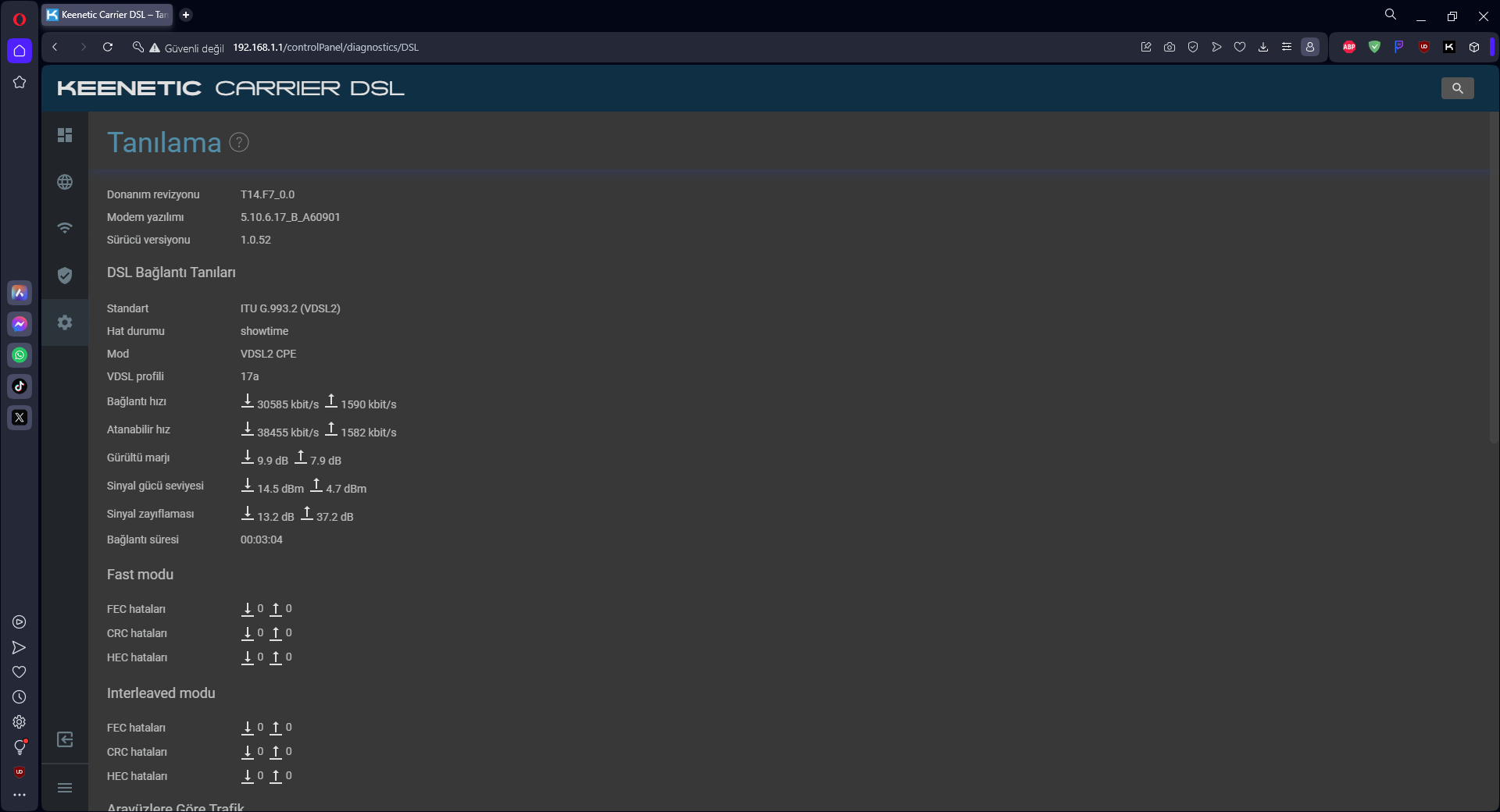Open Opera bookmarks star in sidebar
The width and height of the screenshot is (1500, 812).
pos(20,82)
